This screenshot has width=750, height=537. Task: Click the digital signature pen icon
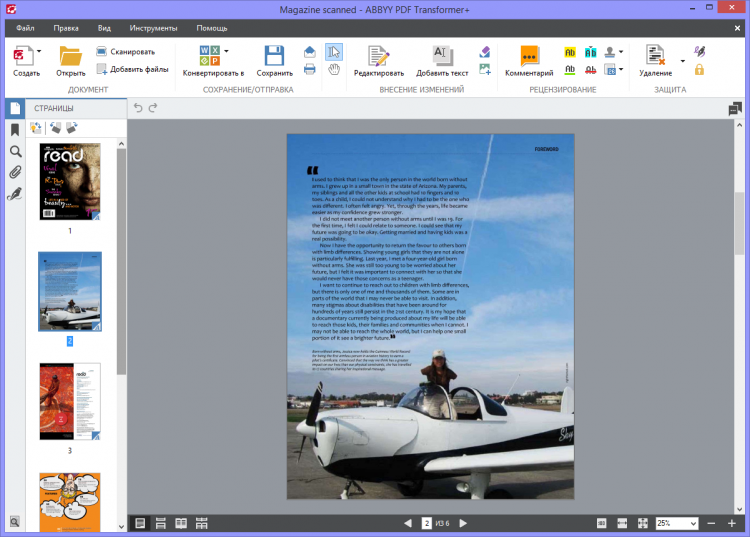(699, 51)
